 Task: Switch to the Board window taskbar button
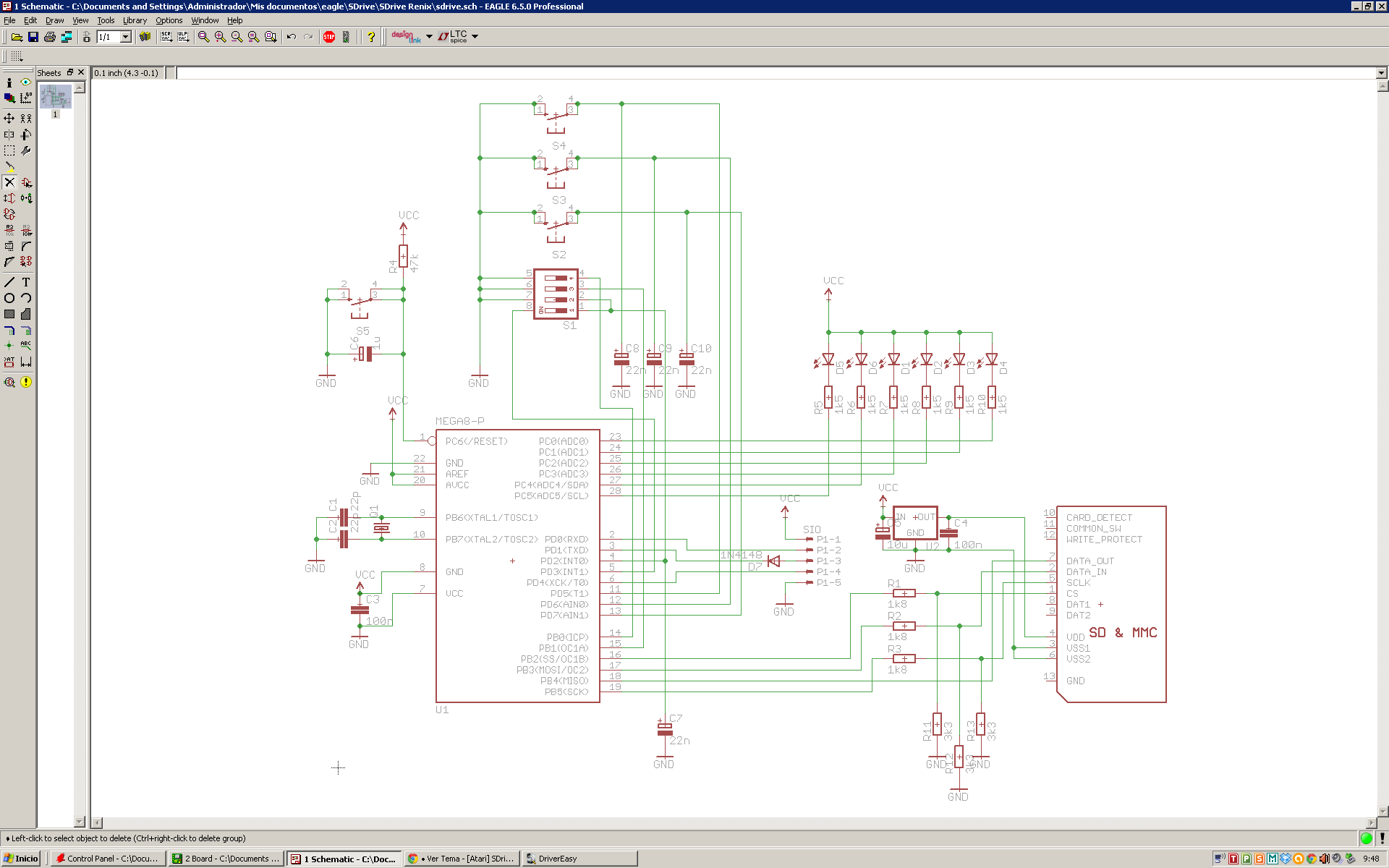226,859
